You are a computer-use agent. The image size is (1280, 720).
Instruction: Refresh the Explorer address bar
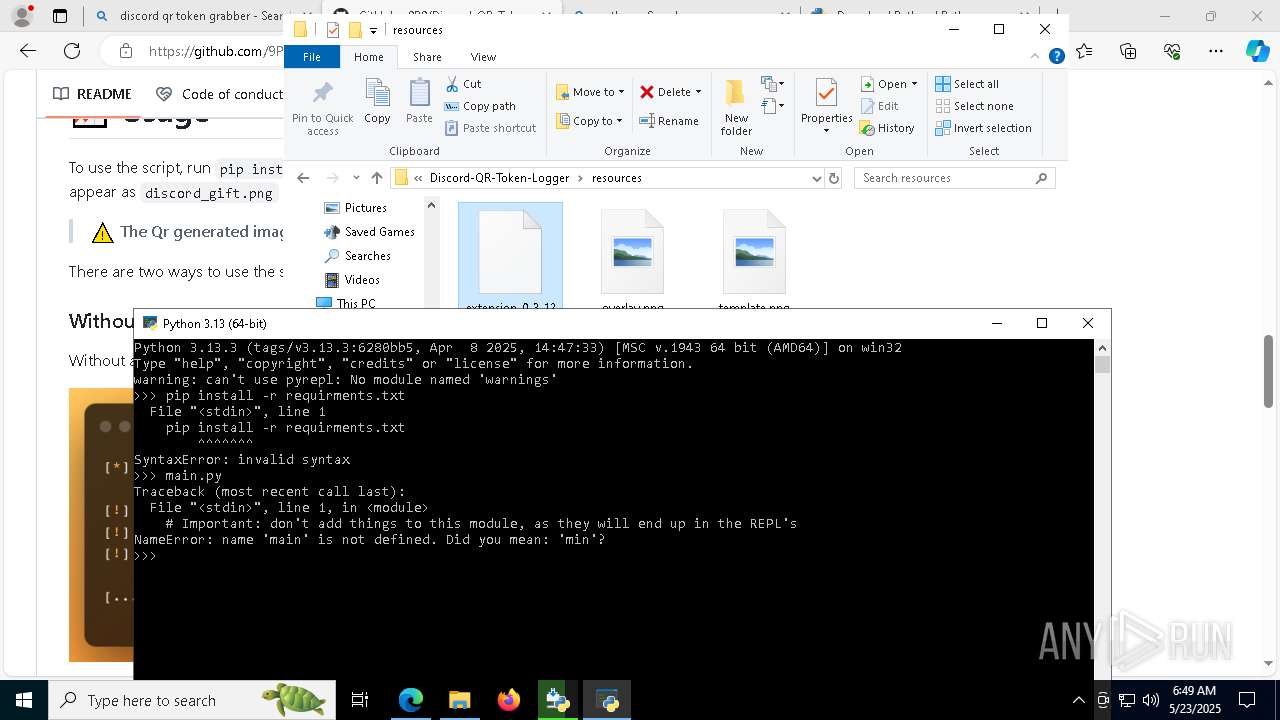[x=834, y=178]
